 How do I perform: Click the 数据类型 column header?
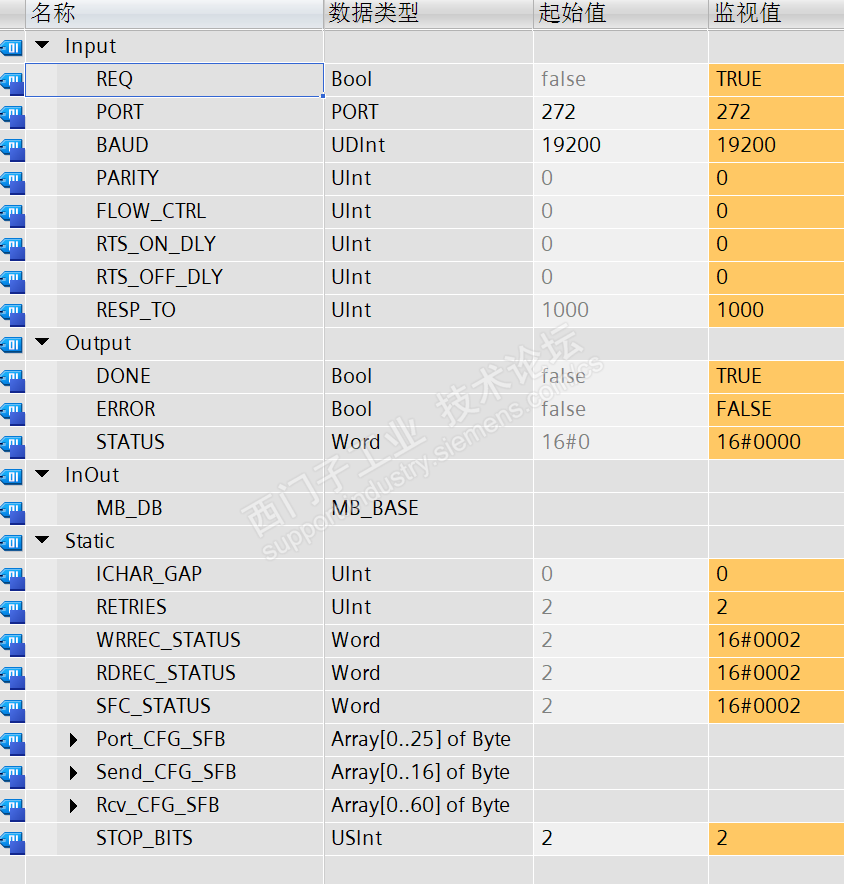pyautogui.click(x=428, y=14)
